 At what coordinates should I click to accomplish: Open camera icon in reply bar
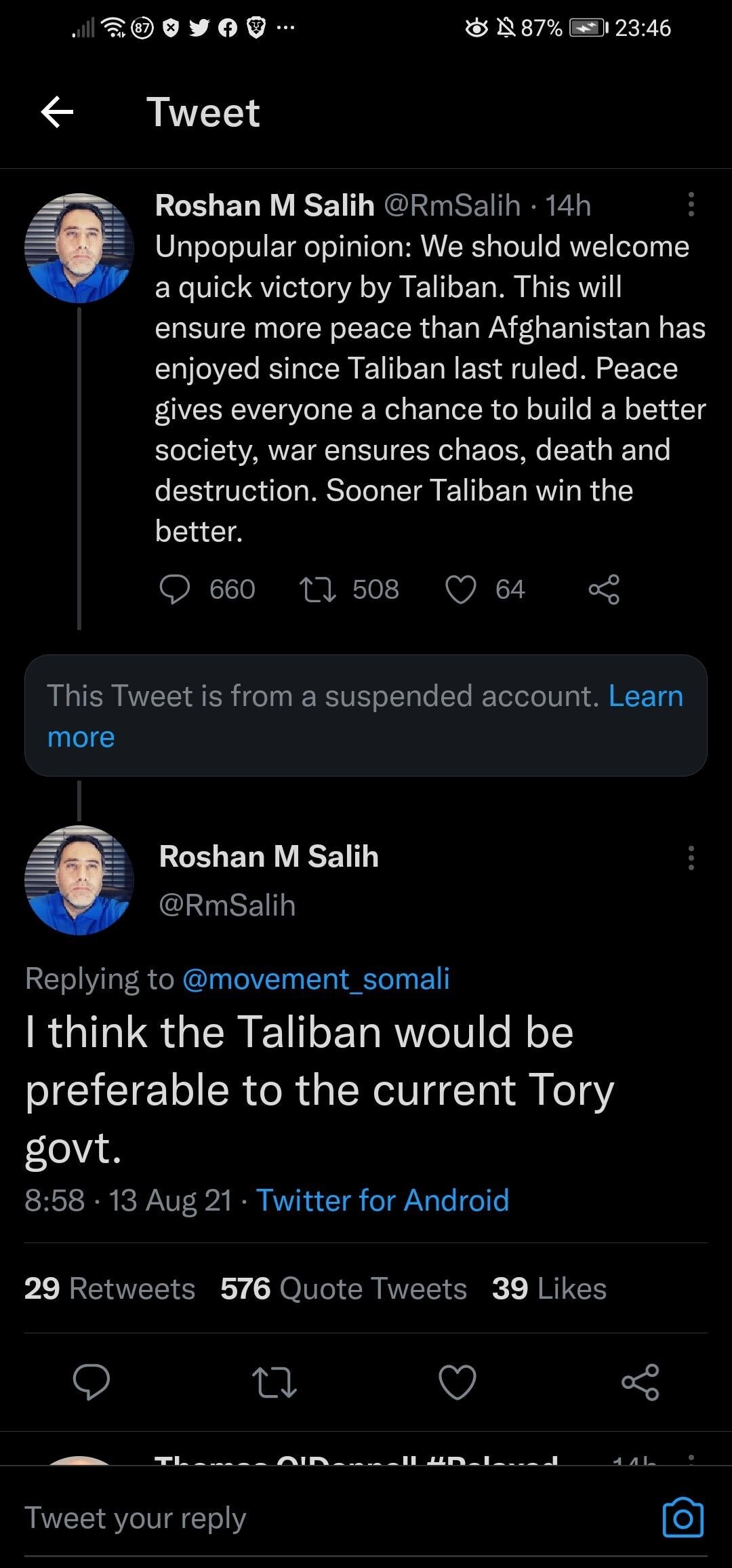[x=683, y=1518]
